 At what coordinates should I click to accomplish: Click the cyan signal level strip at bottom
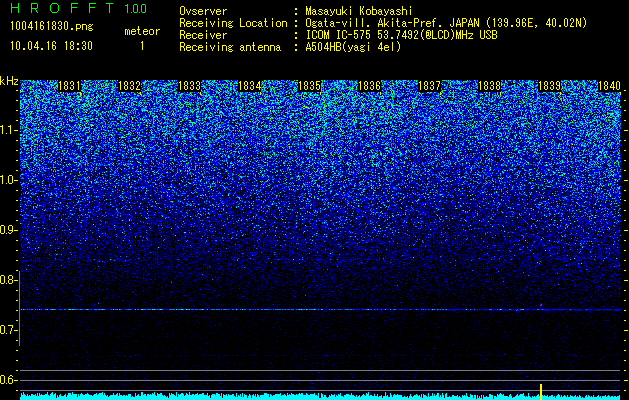(321, 396)
